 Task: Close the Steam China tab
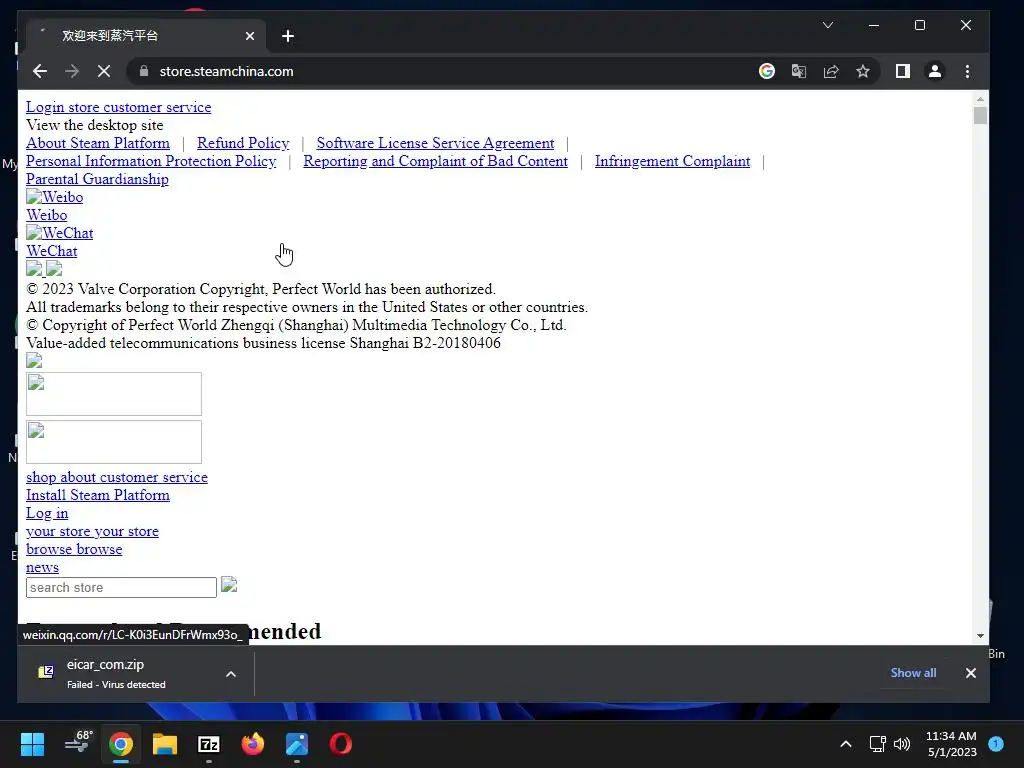[249, 36]
